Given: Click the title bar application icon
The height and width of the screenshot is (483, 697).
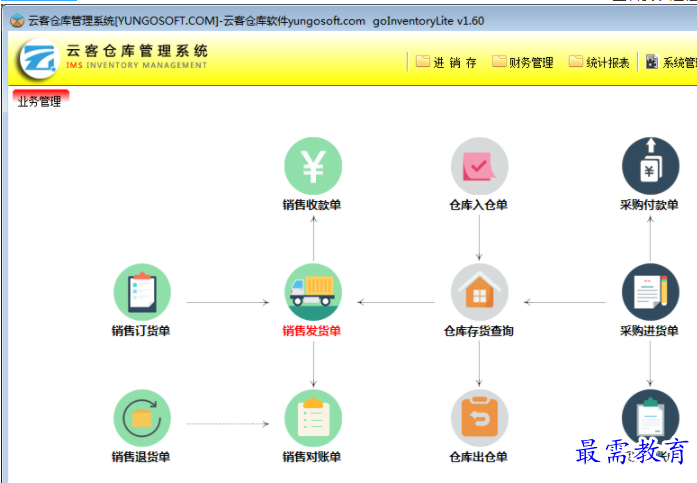Looking at the screenshot, I should pyautogui.click(x=17, y=20).
